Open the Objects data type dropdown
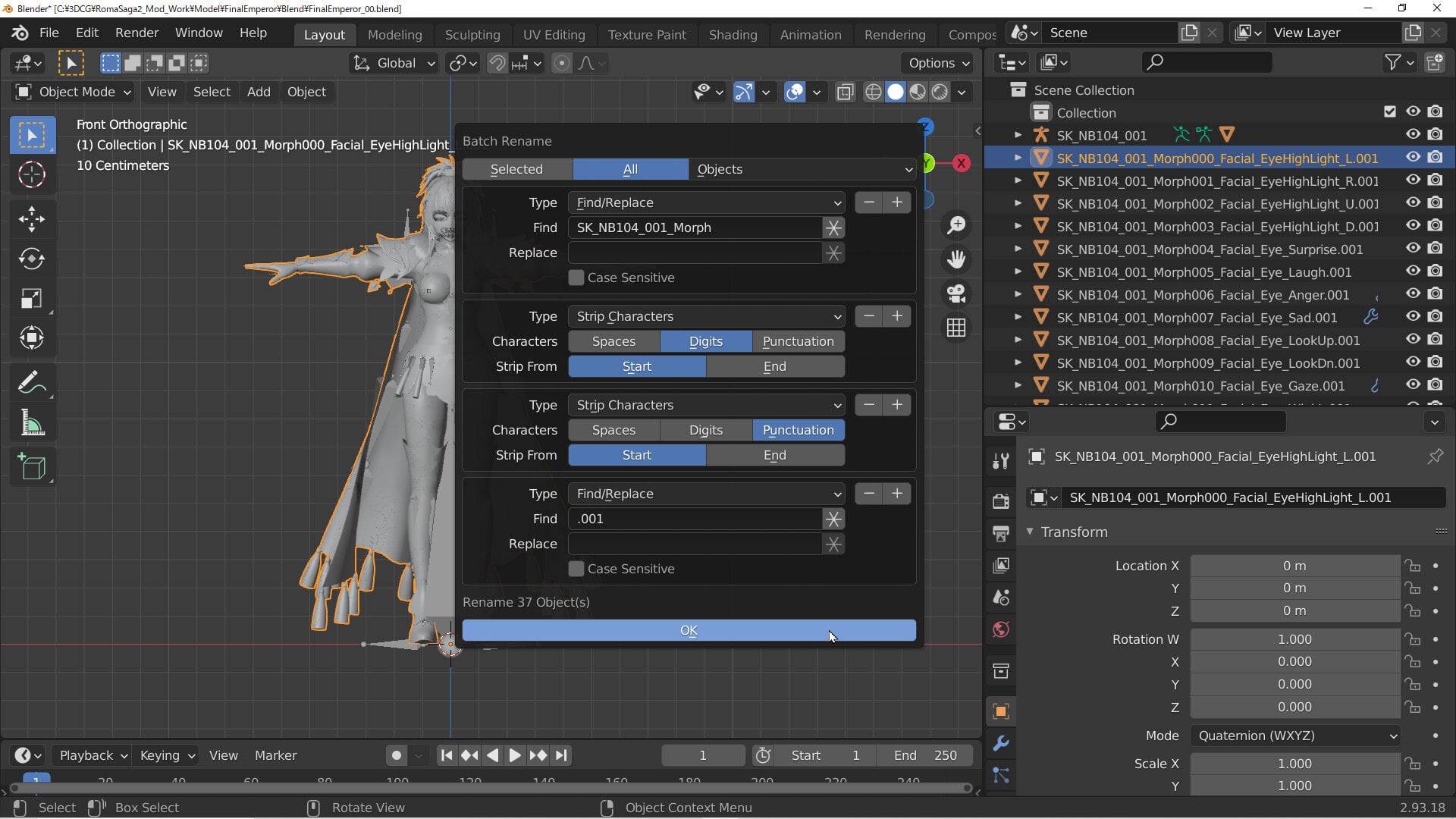Viewport: 1456px width, 819px height. (802, 169)
